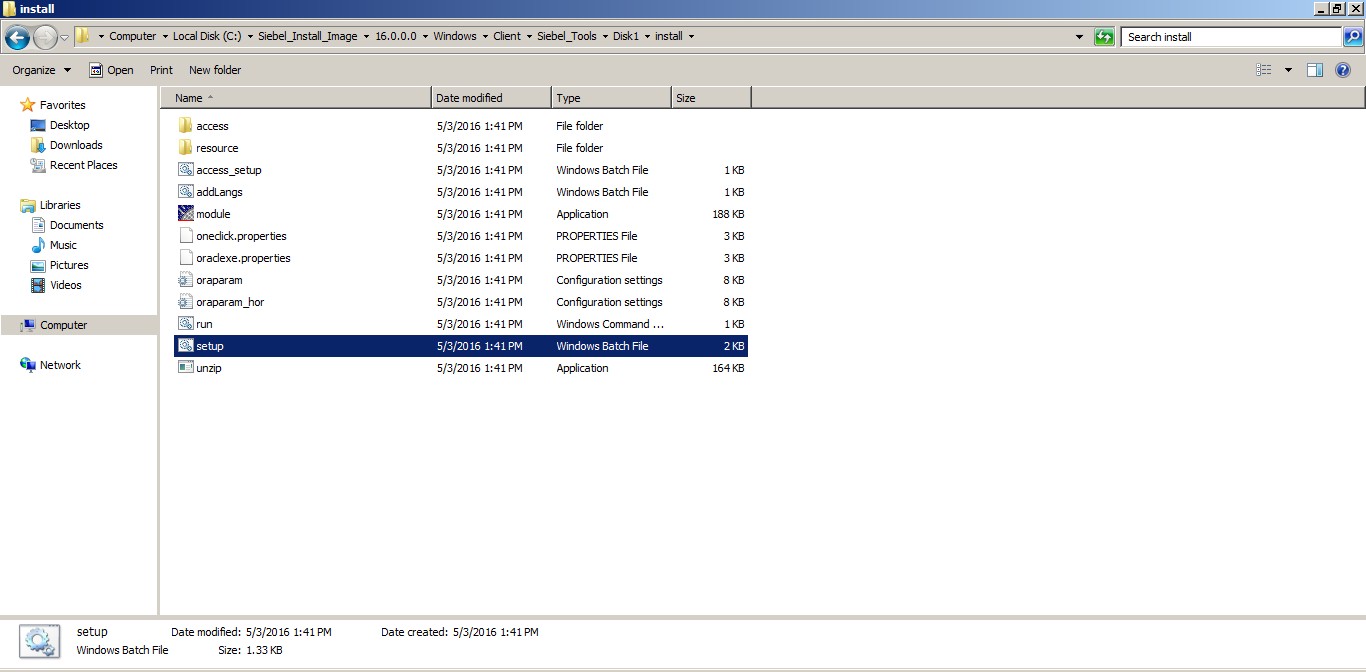Open the address bar history dropdown
The image size is (1366, 672).
click(1079, 36)
